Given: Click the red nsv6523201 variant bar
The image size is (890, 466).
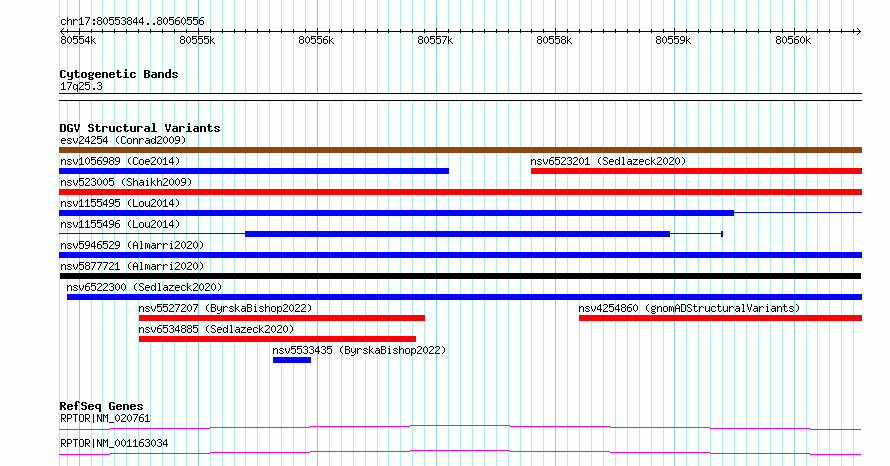Looking at the screenshot, I should point(696,171).
